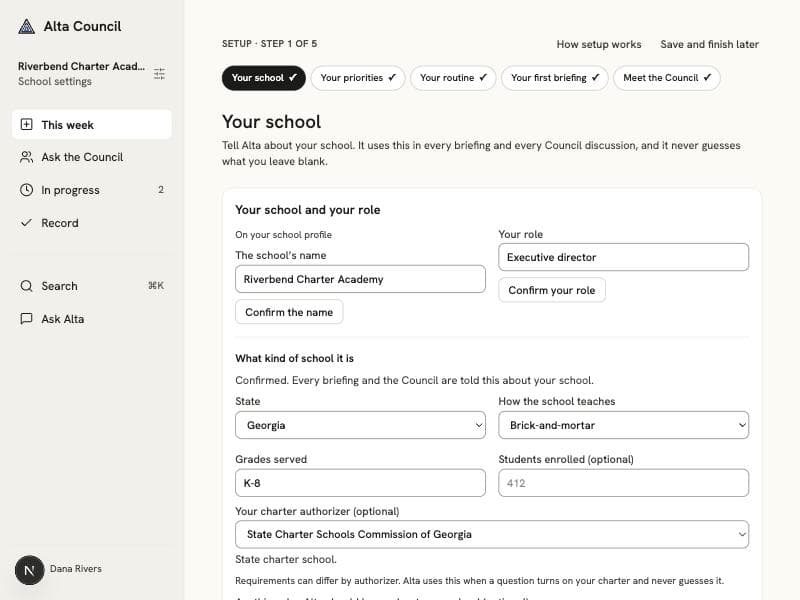800x600 pixels.
Task: Click Confirm the name button
Action: coord(289,312)
